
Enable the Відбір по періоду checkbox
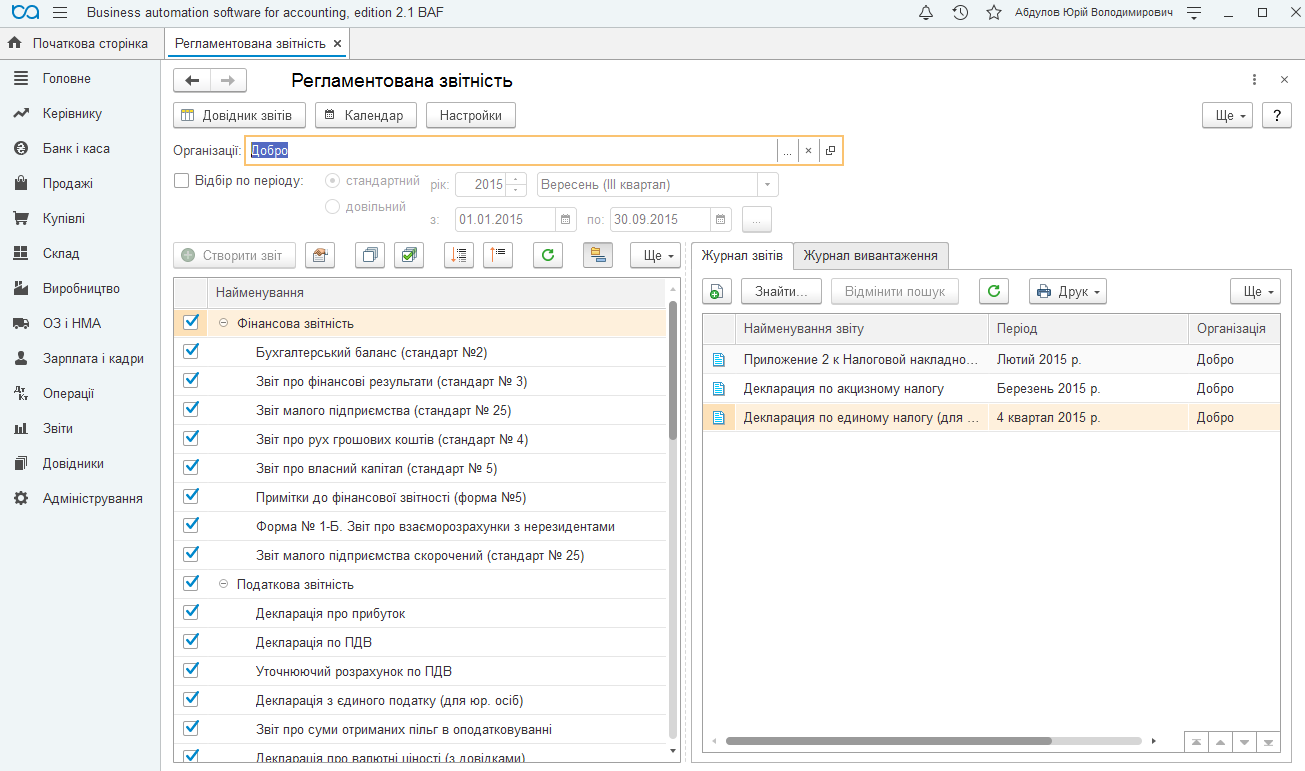click(x=181, y=181)
